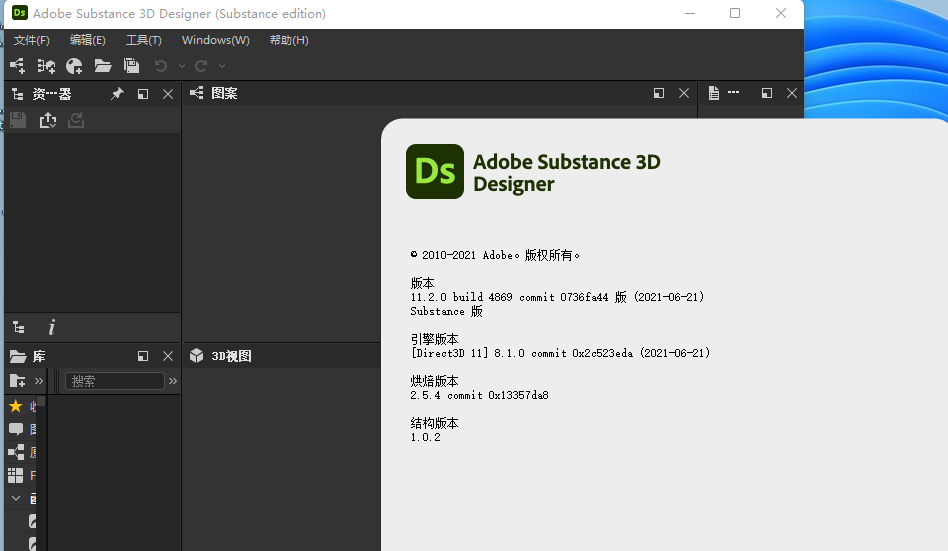The width and height of the screenshot is (948, 551).
Task: Minimize the Substance 3D Designer window
Action: click(690, 13)
